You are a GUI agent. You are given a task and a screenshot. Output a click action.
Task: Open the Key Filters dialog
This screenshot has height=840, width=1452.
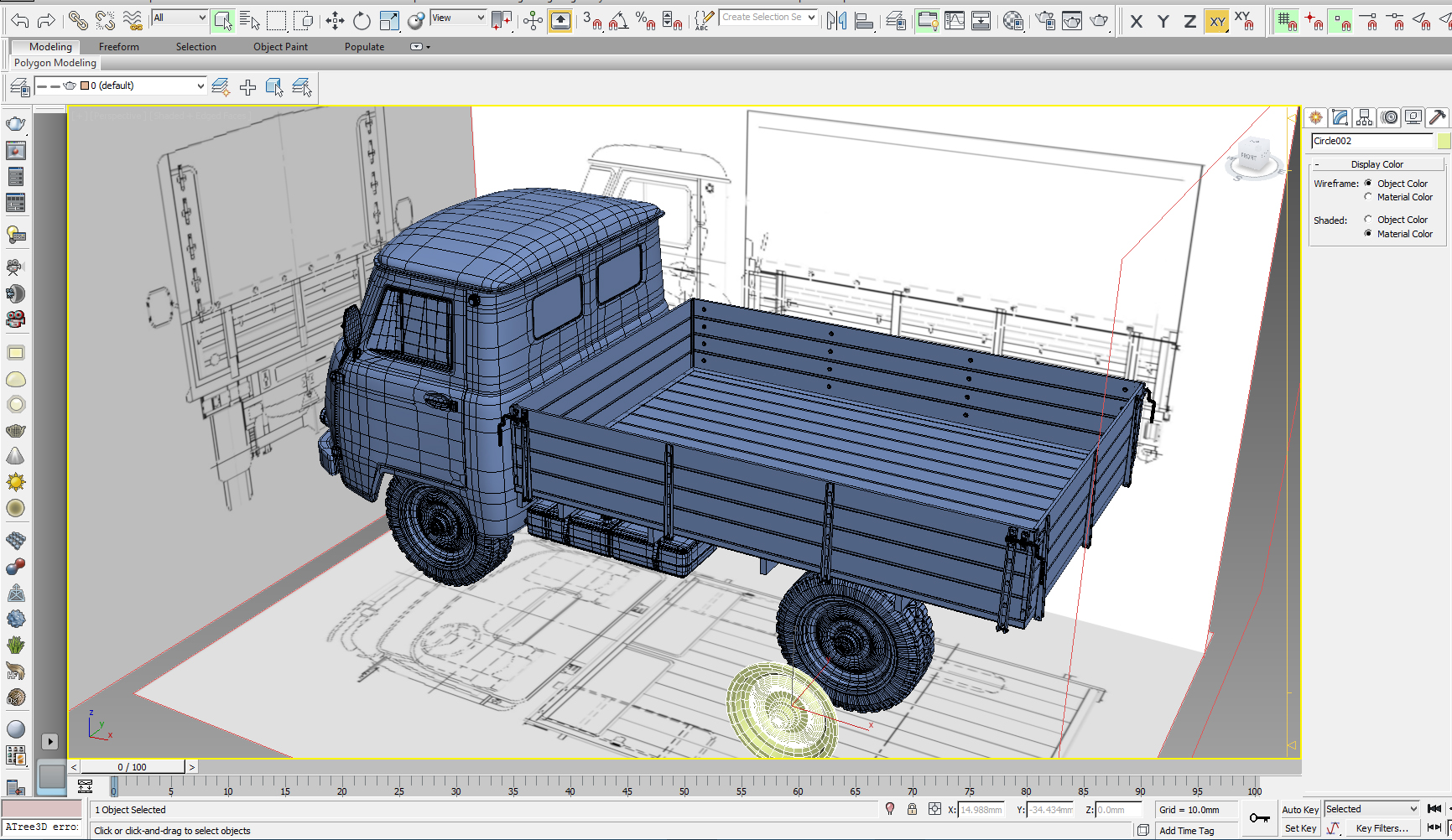[x=1382, y=828]
